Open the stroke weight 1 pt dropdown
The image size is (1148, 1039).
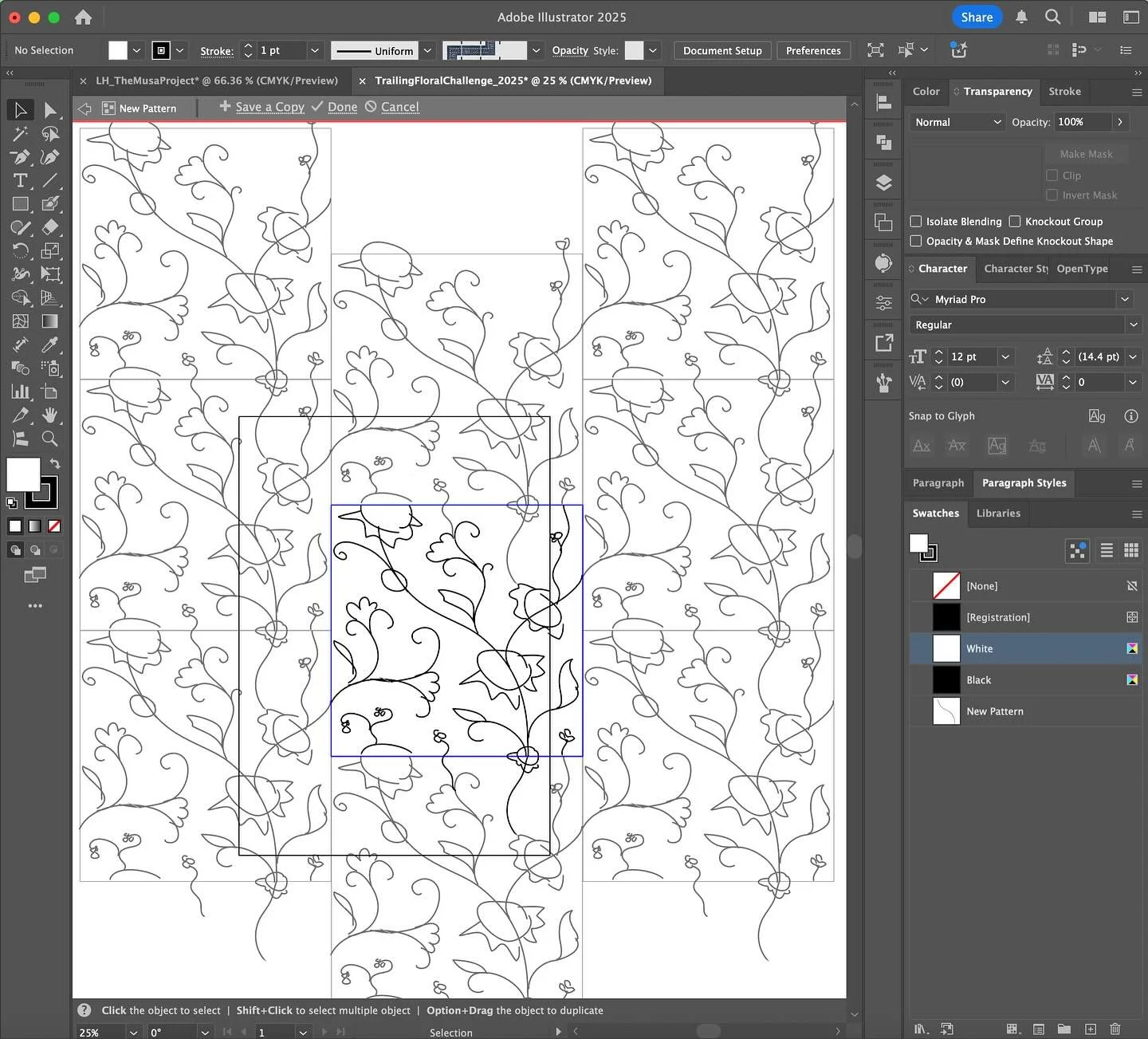coord(314,50)
